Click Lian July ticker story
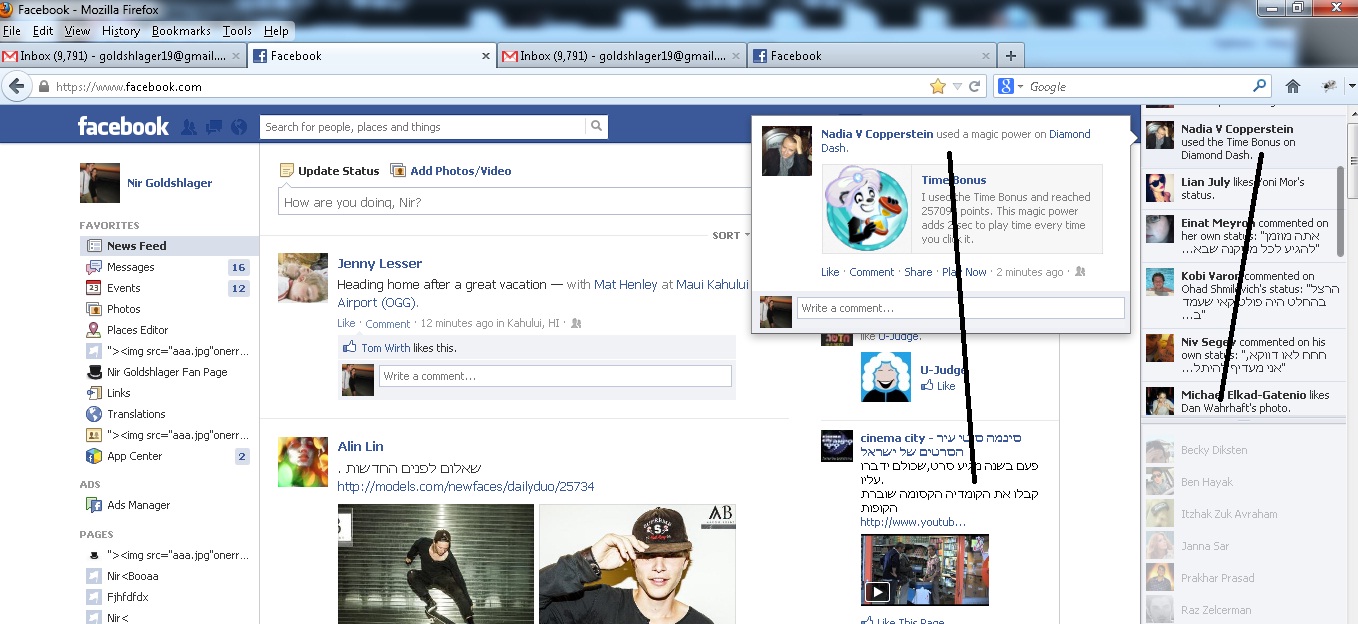1358x624 pixels. pos(1239,188)
